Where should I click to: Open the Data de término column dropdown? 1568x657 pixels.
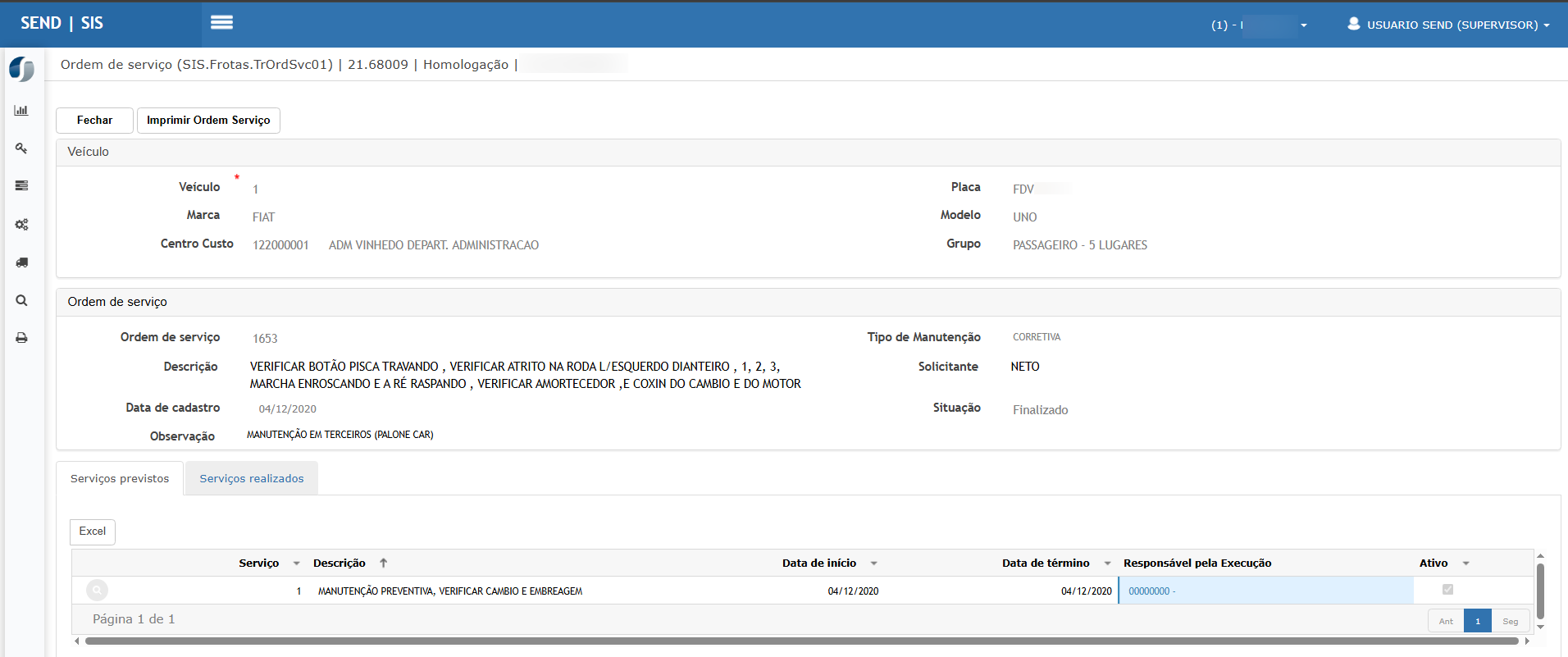pyautogui.click(x=1107, y=563)
